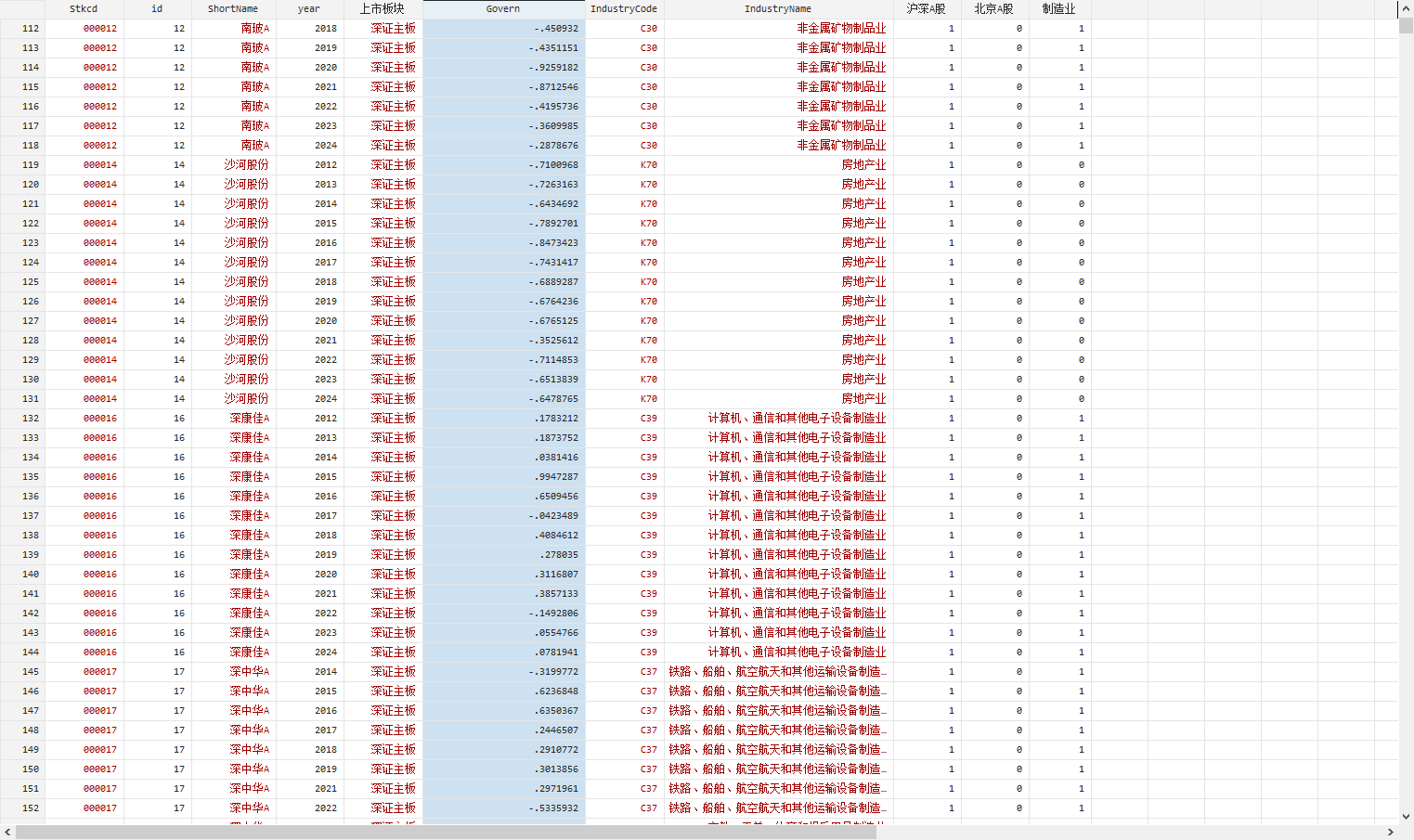
Task: Click the horizontal scrollbar left arrow
Action: pyautogui.click(x=7, y=833)
